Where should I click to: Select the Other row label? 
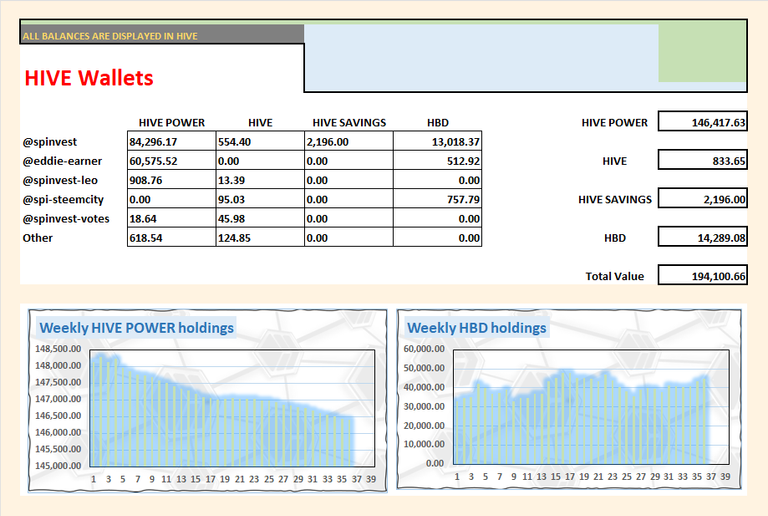pos(37,238)
